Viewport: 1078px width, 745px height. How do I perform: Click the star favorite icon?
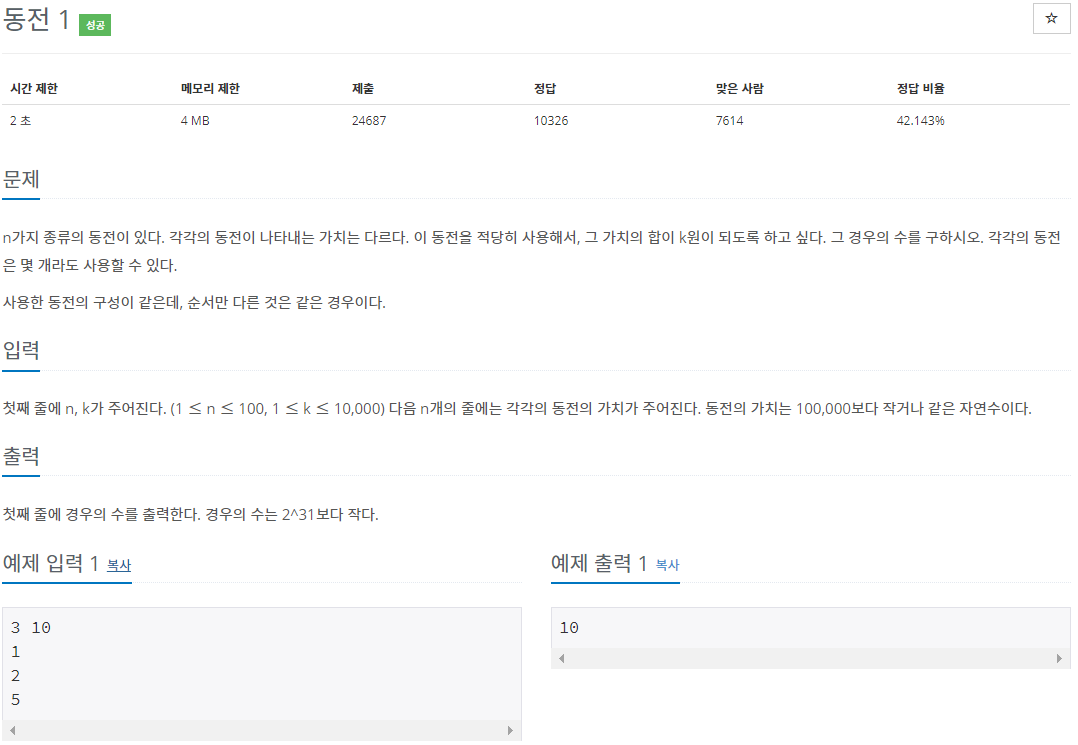click(x=1050, y=19)
